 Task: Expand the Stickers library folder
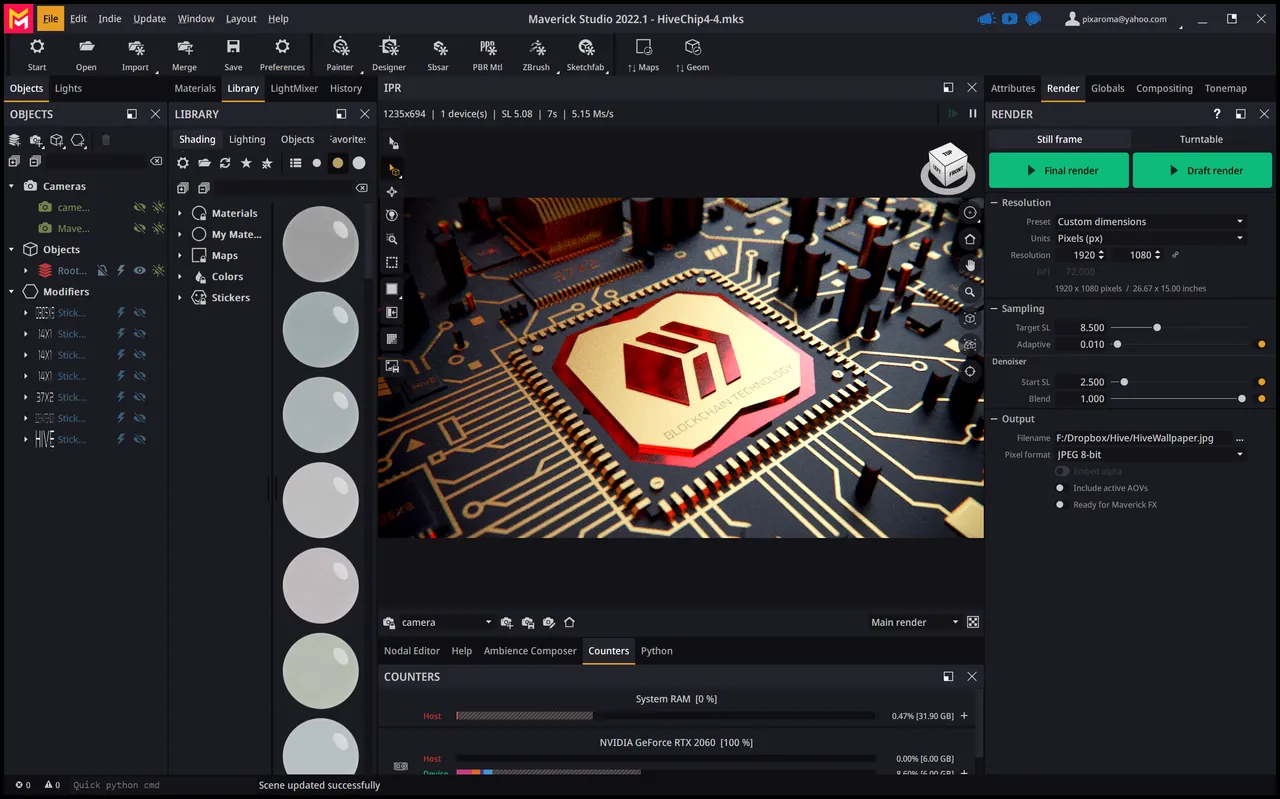pyautogui.click(x=180, y=298)
